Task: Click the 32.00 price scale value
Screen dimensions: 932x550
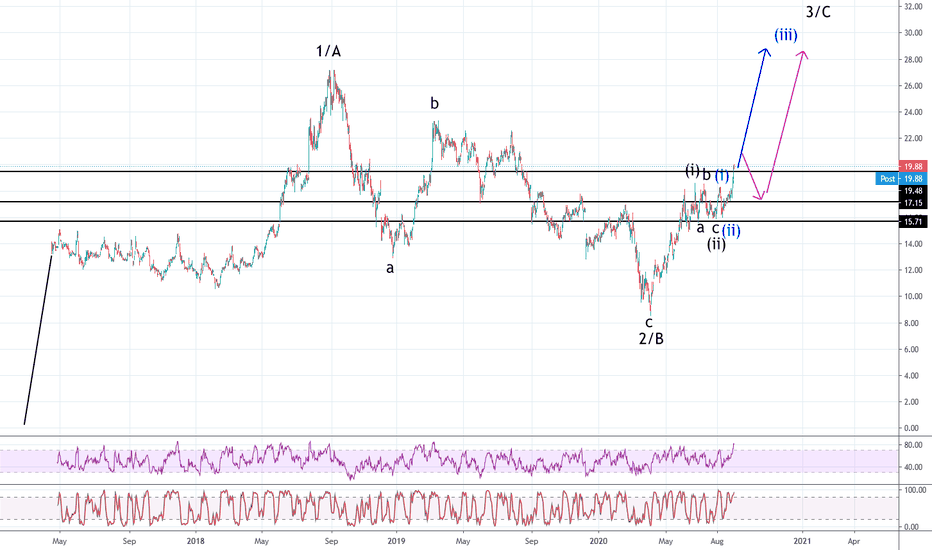Action: [913, 7]
